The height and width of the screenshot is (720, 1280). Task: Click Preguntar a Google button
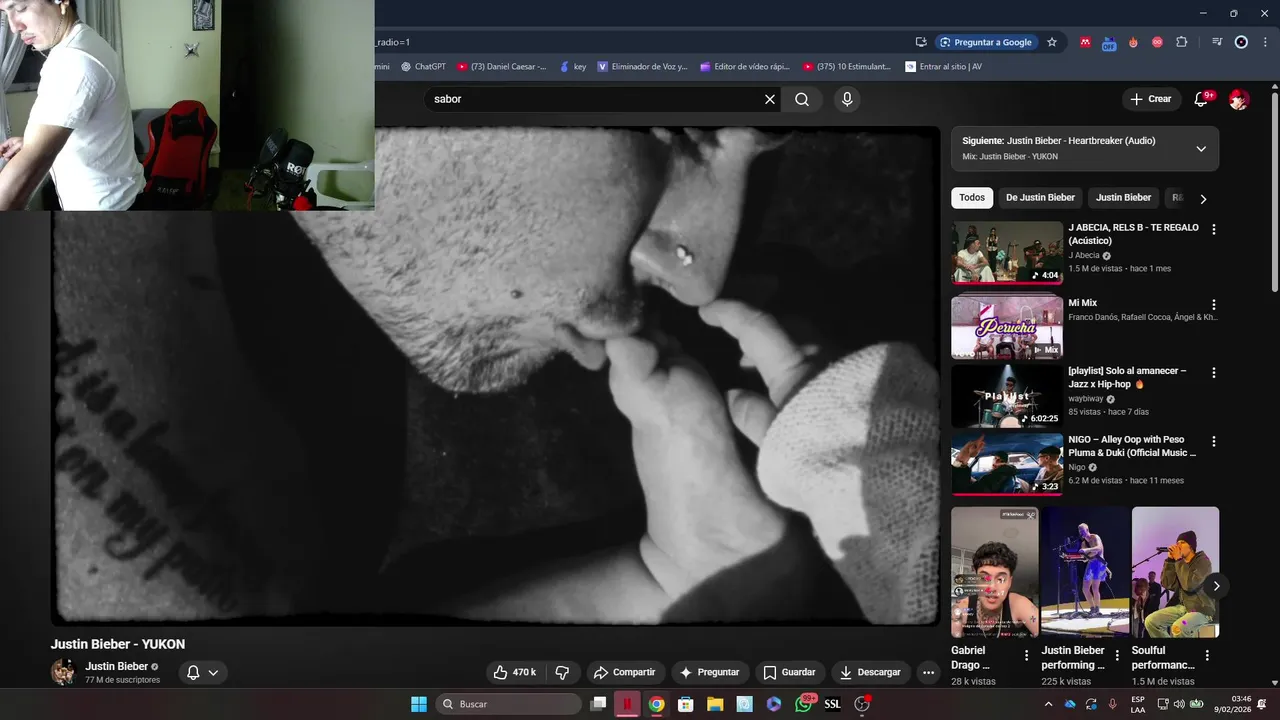tap(985, 42)
